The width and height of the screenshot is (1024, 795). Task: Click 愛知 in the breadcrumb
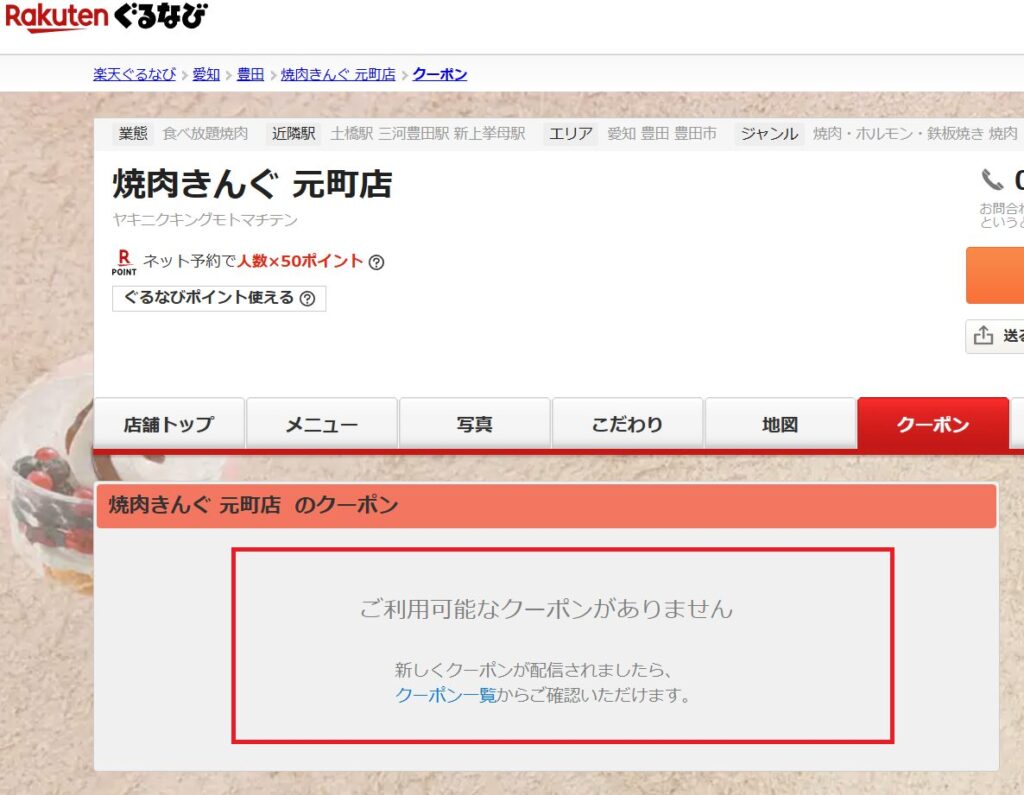pyautogui.click(x=206, y=74)
